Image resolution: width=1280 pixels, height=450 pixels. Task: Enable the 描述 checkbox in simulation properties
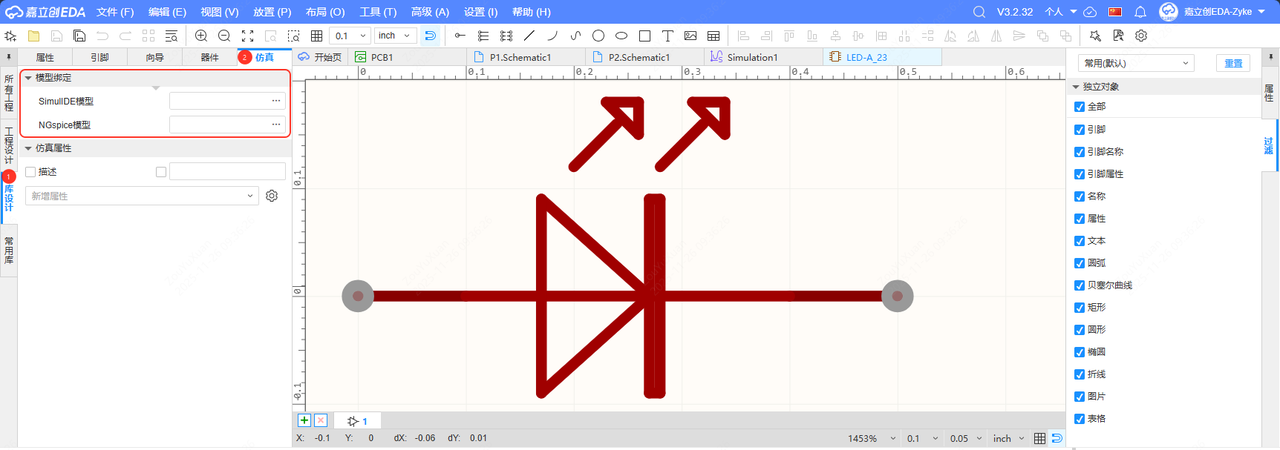click(30, 172)
